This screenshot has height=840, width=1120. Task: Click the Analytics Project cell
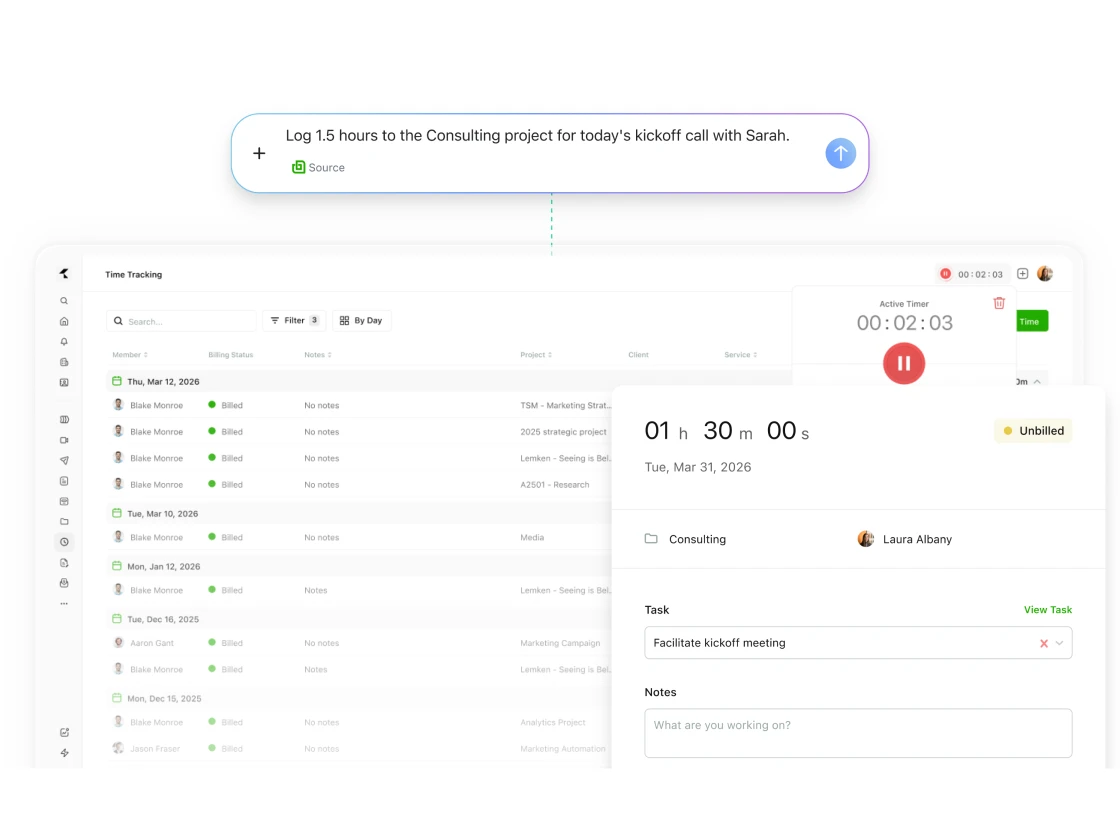(552, 722)
